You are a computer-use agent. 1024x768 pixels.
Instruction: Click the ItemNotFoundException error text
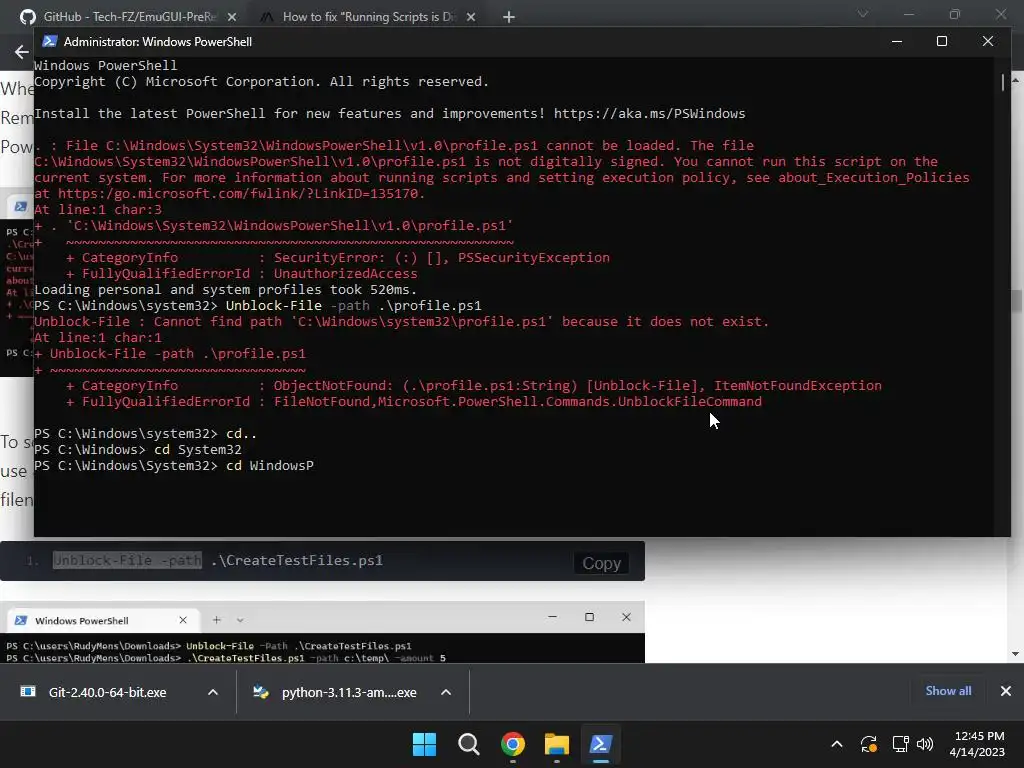(x=797, y=385)
